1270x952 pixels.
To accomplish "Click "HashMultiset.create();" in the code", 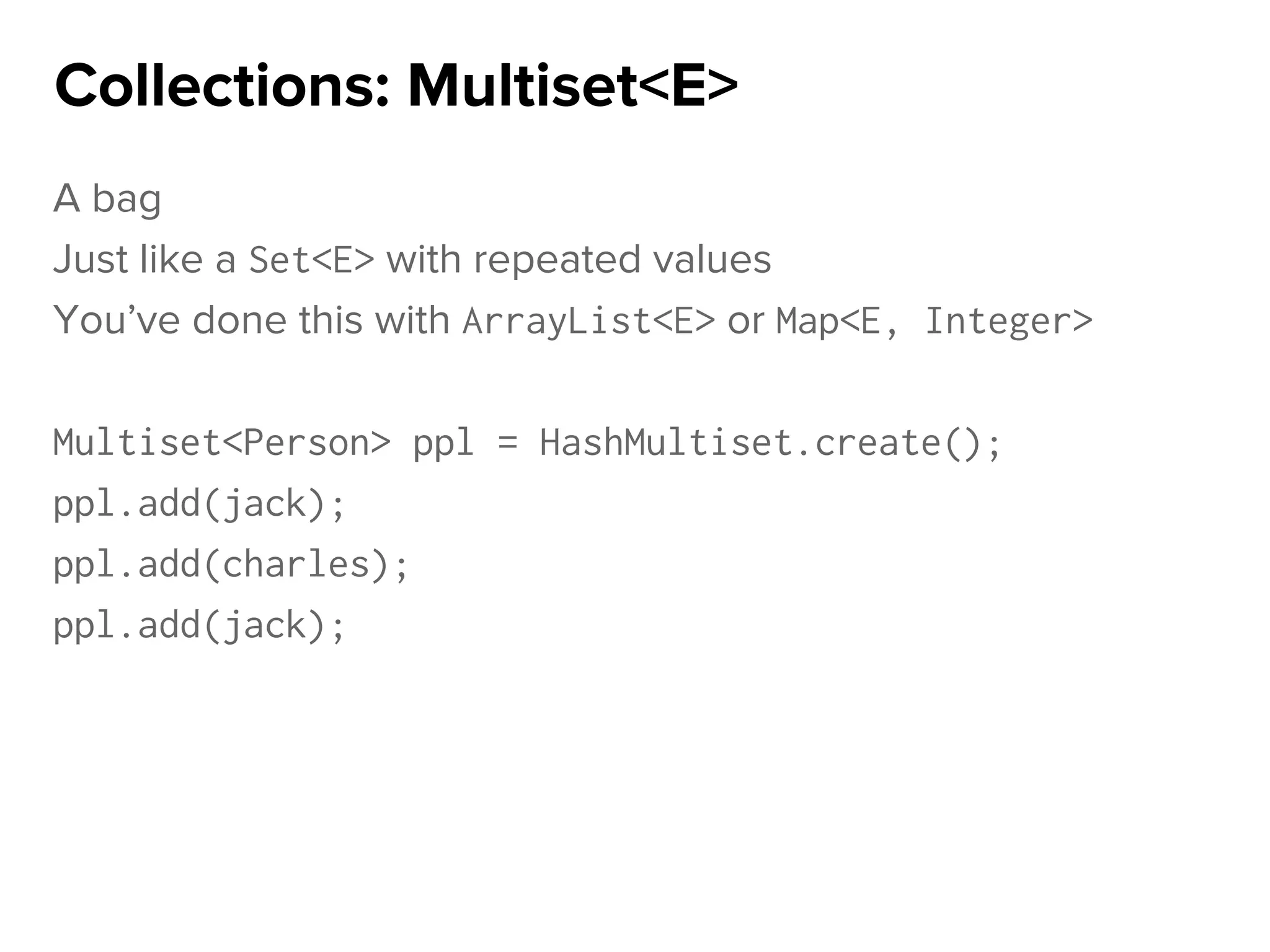I will pos(770,443).
